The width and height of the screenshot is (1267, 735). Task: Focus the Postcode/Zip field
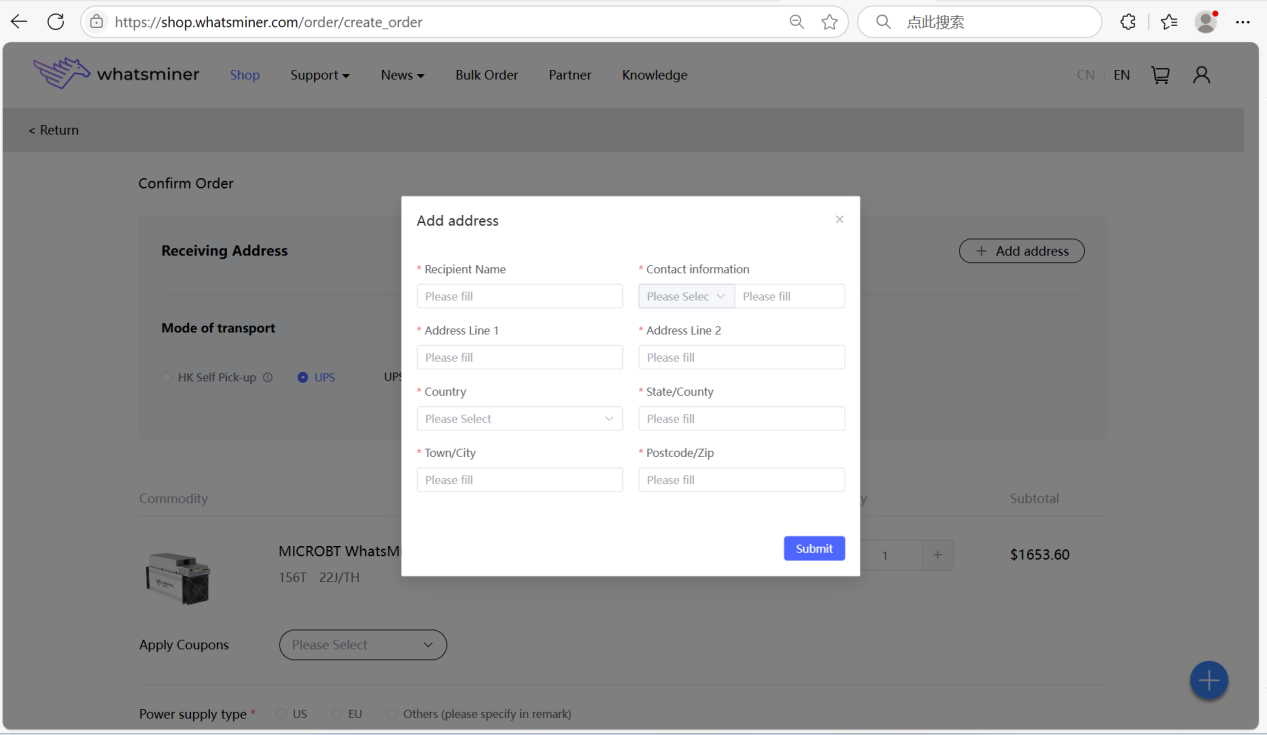[742, 480]
